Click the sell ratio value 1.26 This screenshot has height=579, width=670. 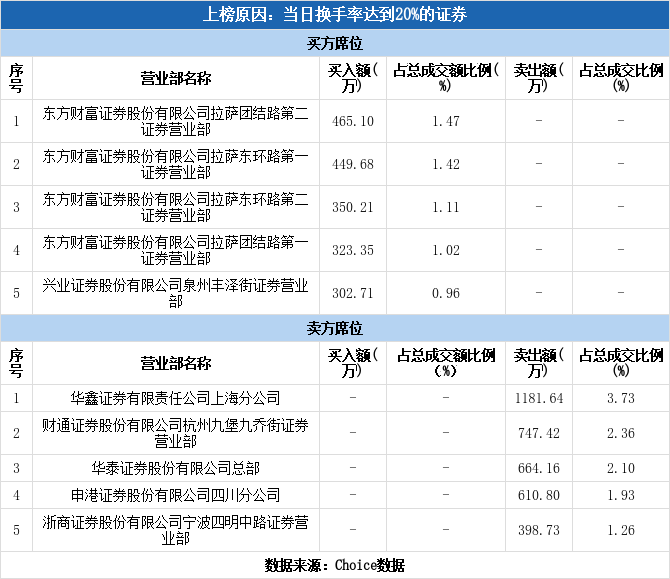pyautogui.click(x=621, y=530)
